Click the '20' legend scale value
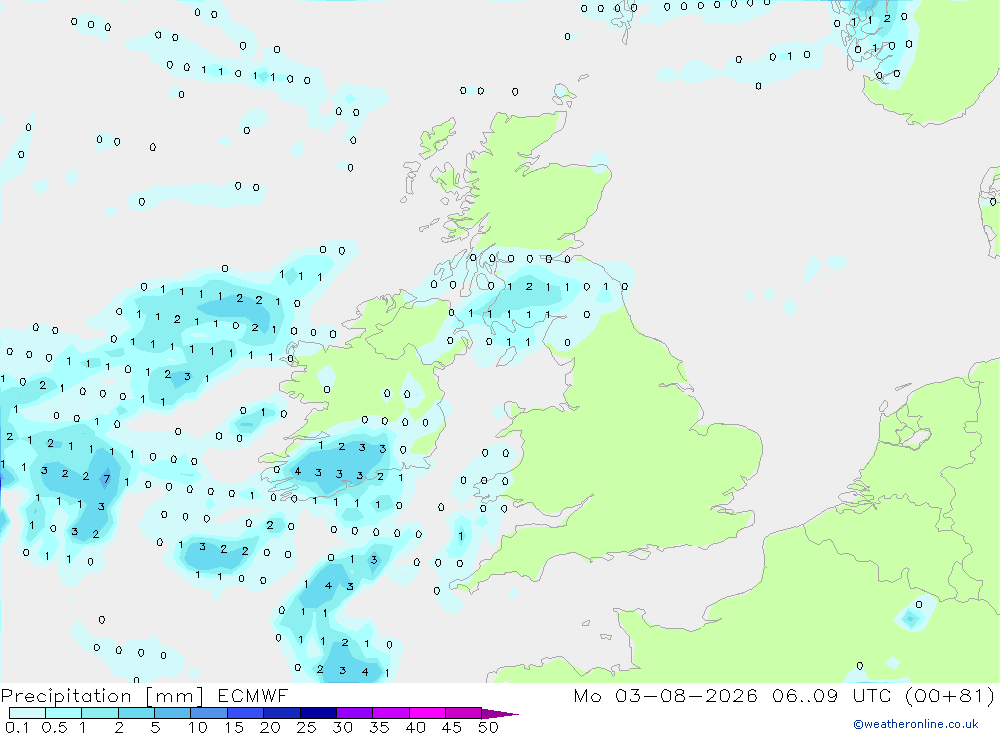This screenshot has height=733, width=1000. coord(270,727)
